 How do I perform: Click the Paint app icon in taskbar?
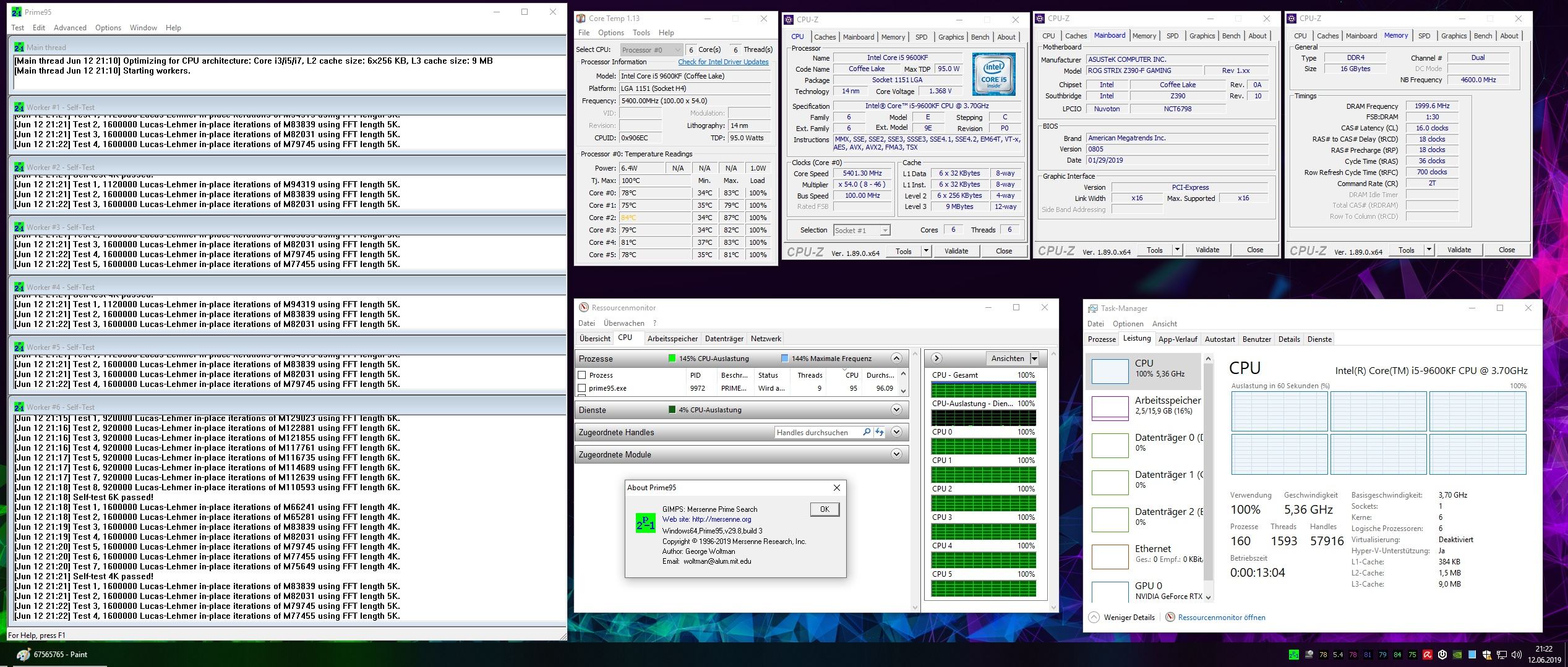24,655
